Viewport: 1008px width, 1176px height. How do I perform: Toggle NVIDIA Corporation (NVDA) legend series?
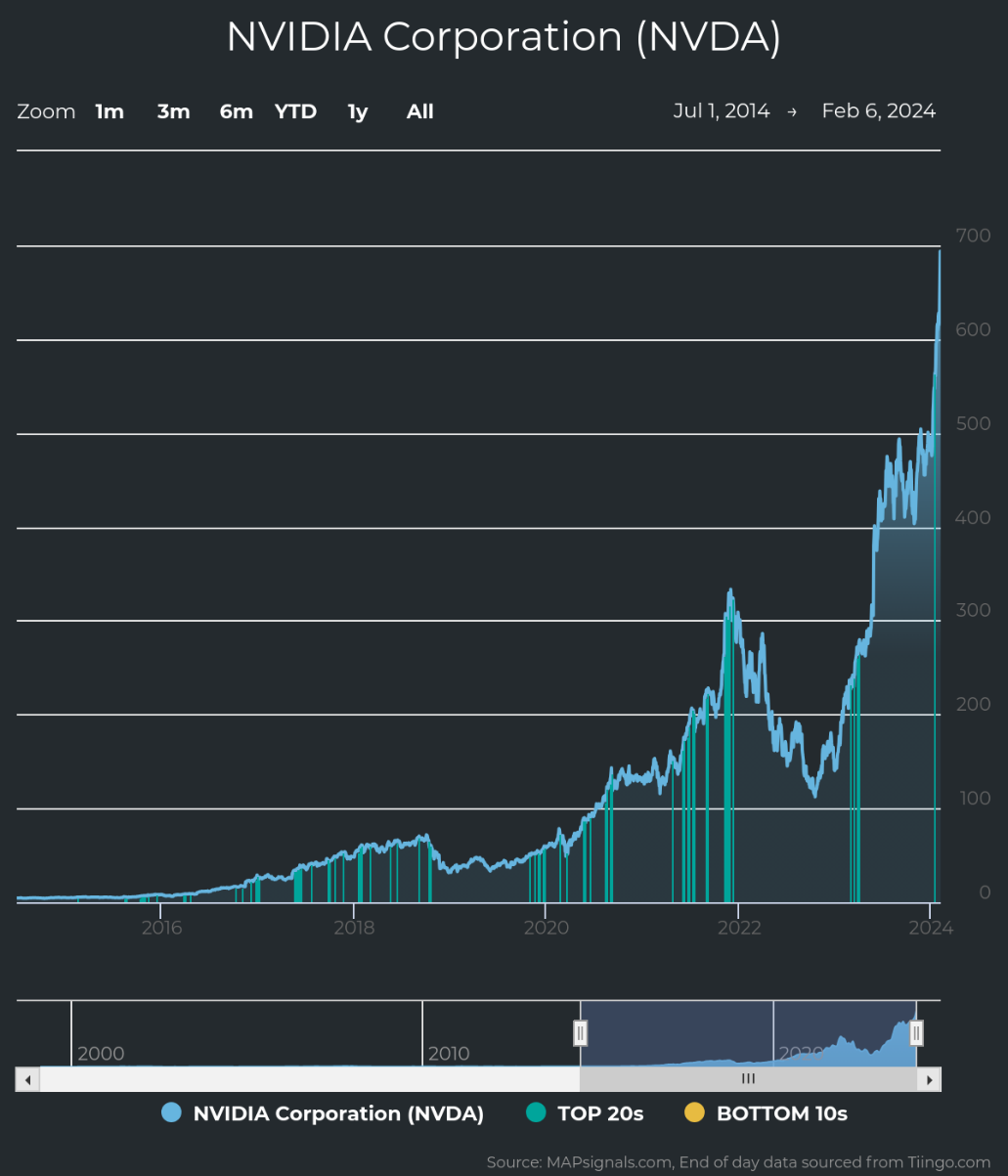323,1113
